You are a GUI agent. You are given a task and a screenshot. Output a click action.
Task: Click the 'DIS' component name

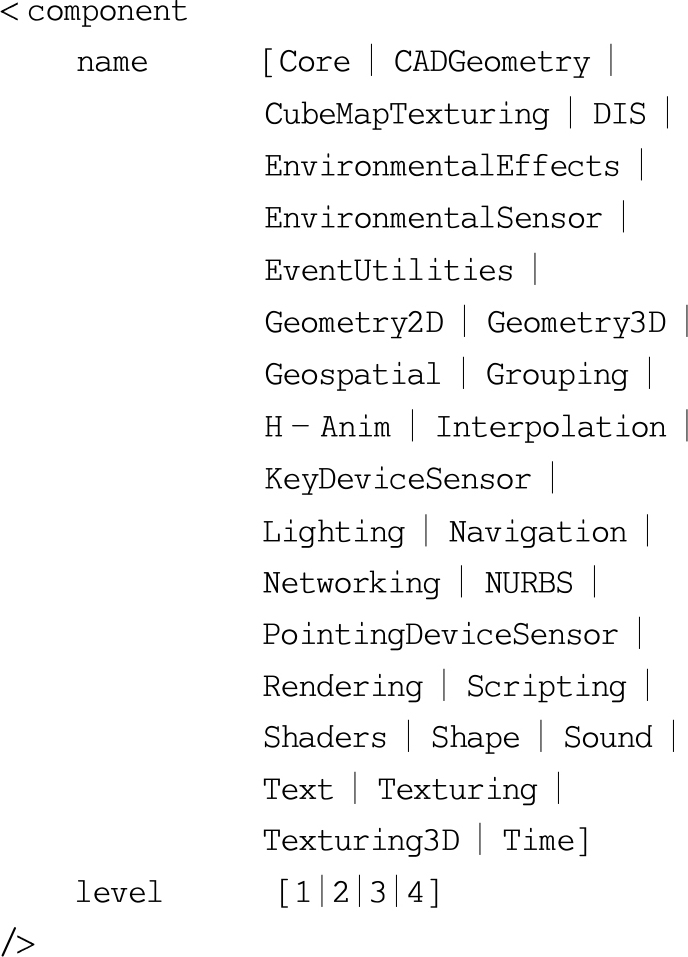(x=619, y=115)
